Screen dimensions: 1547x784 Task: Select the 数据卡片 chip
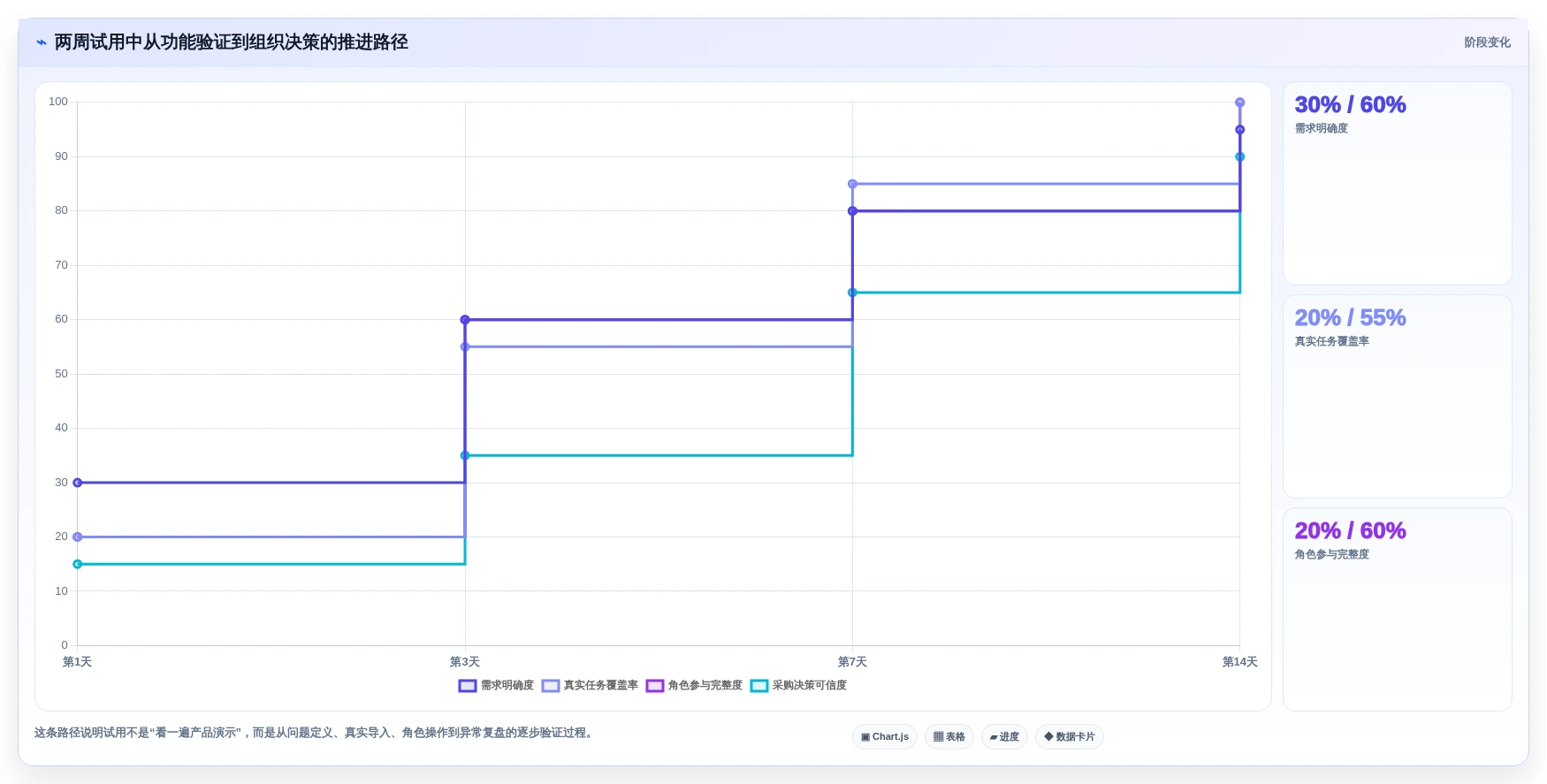(x=1070, y=736)
